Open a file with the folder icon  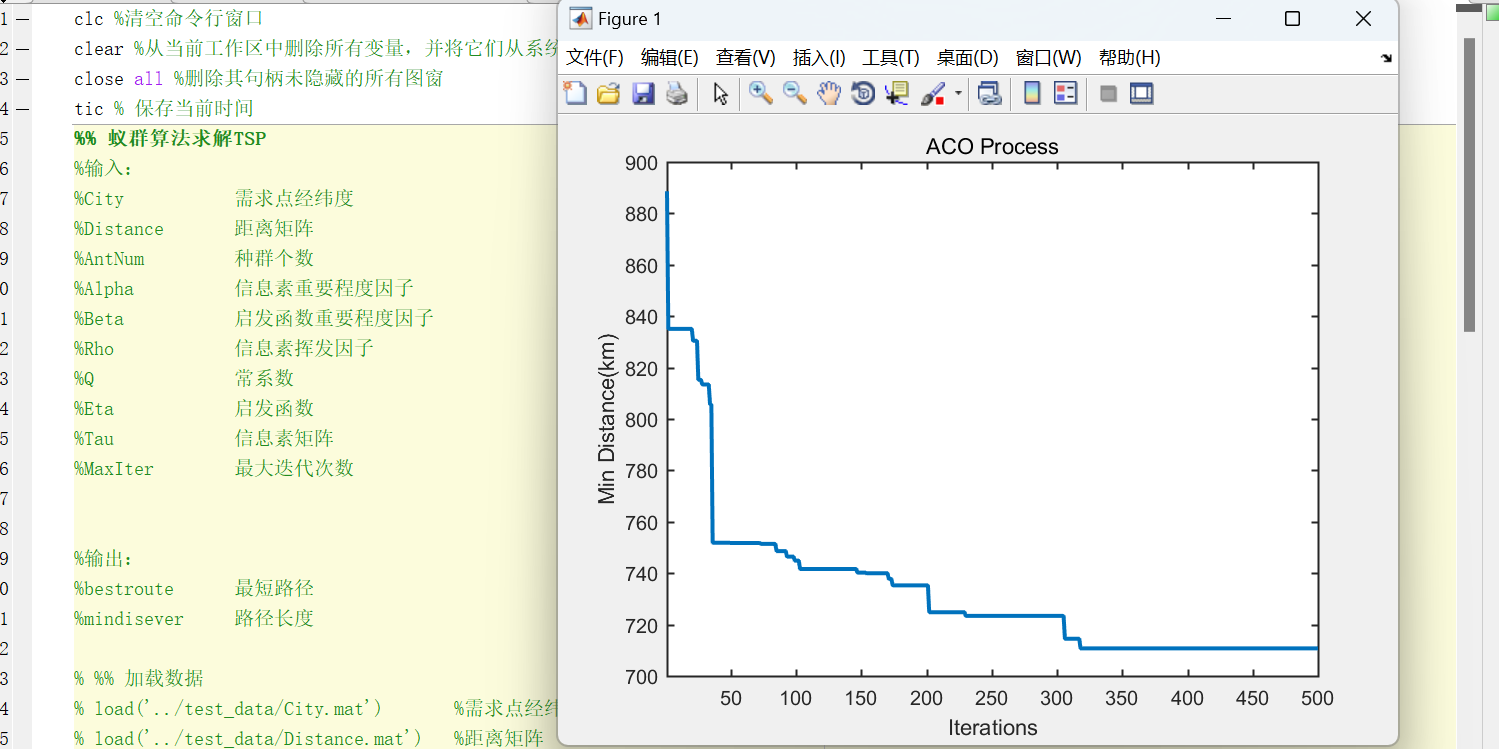(x=608, y=94)
